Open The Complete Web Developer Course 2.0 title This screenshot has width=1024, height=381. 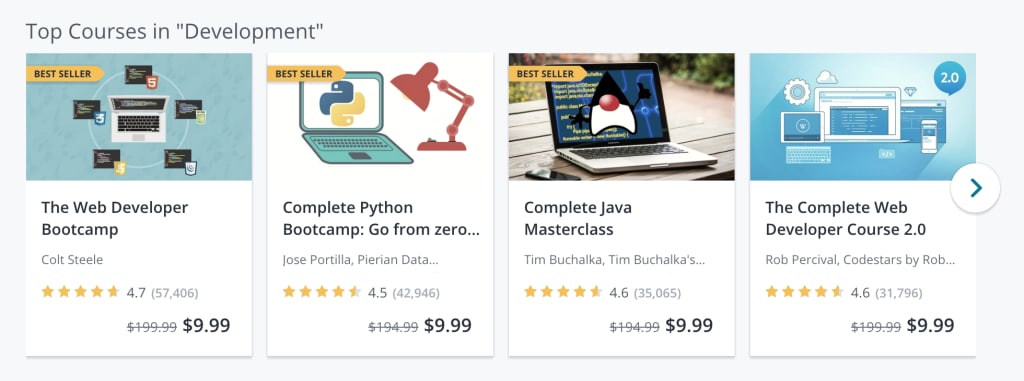846,219
